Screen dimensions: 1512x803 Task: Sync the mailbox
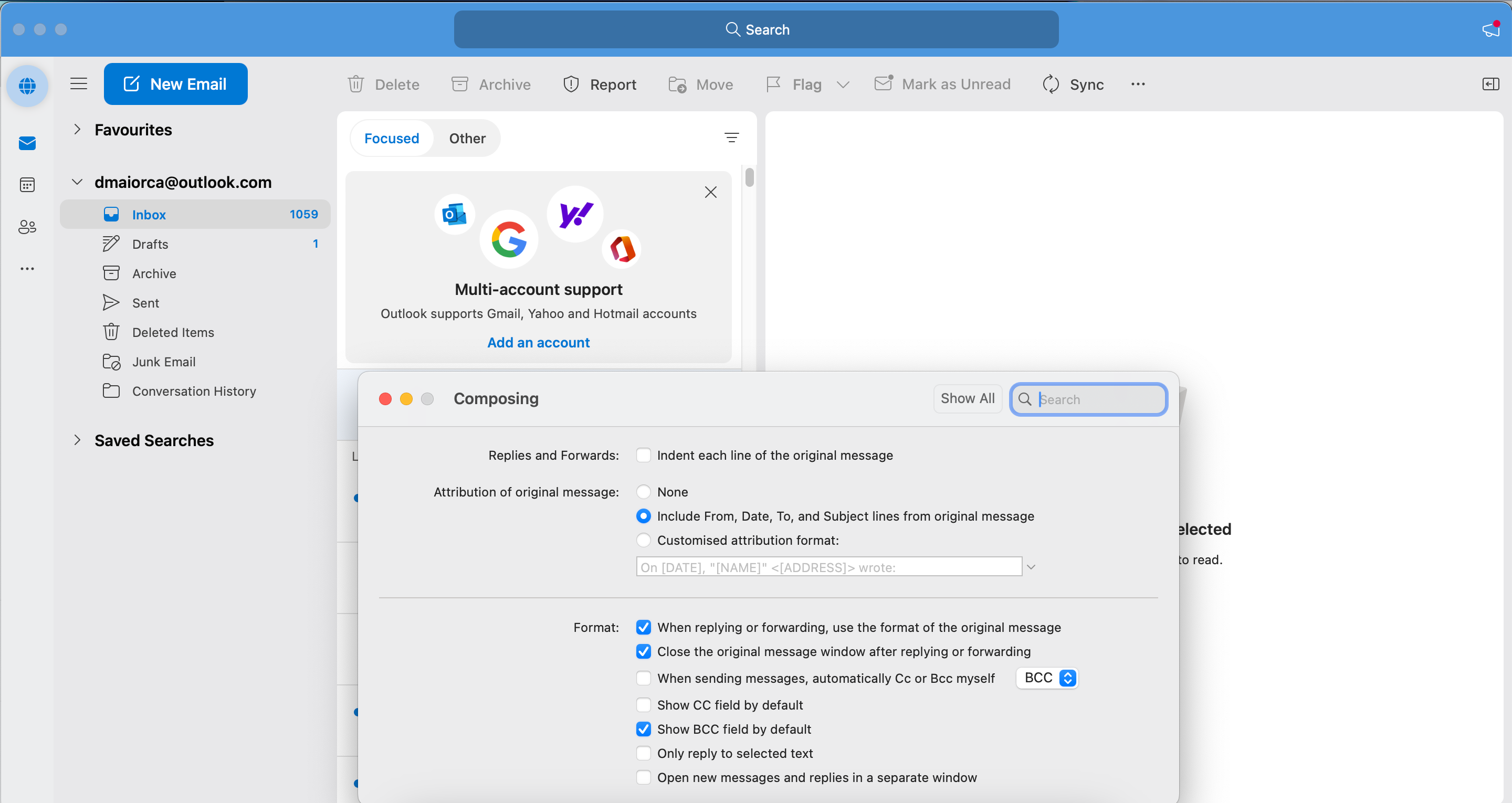(x=1073, y=84)
